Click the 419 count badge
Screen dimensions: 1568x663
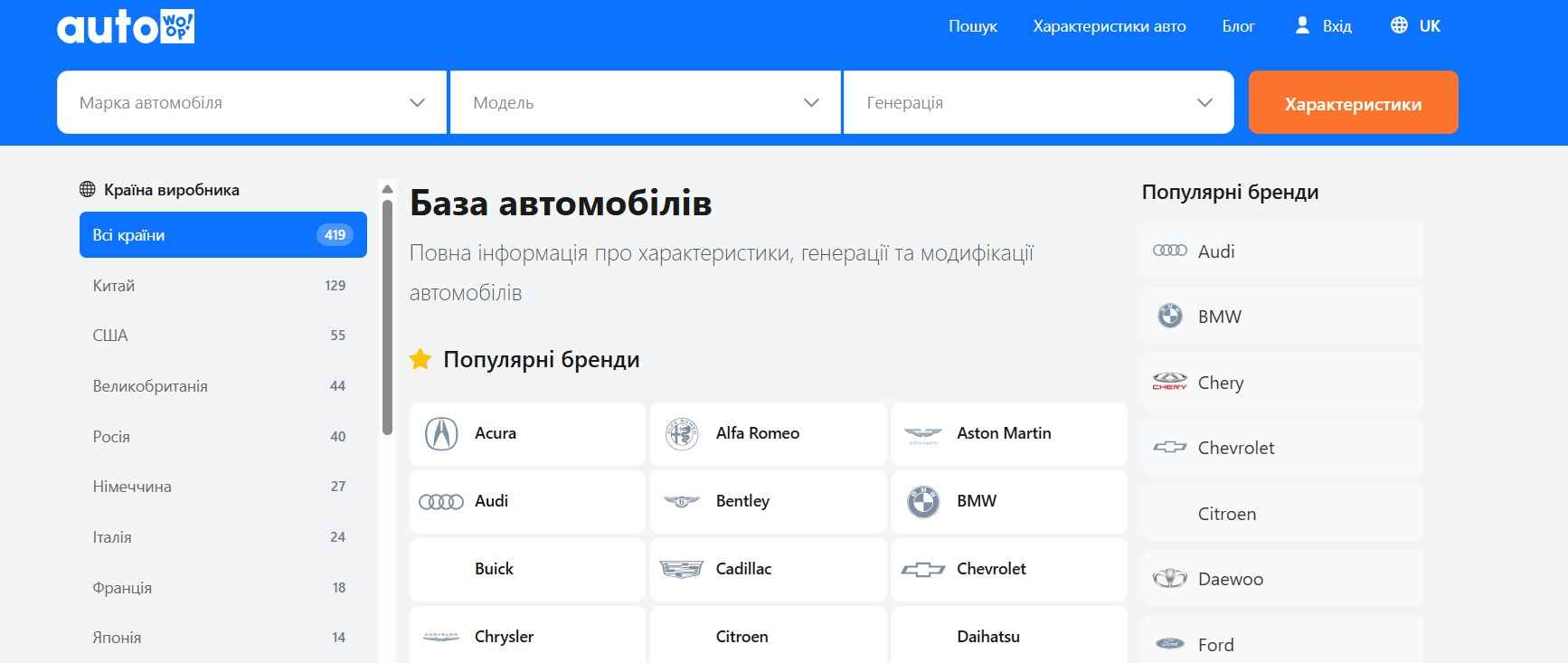point(335,235)
